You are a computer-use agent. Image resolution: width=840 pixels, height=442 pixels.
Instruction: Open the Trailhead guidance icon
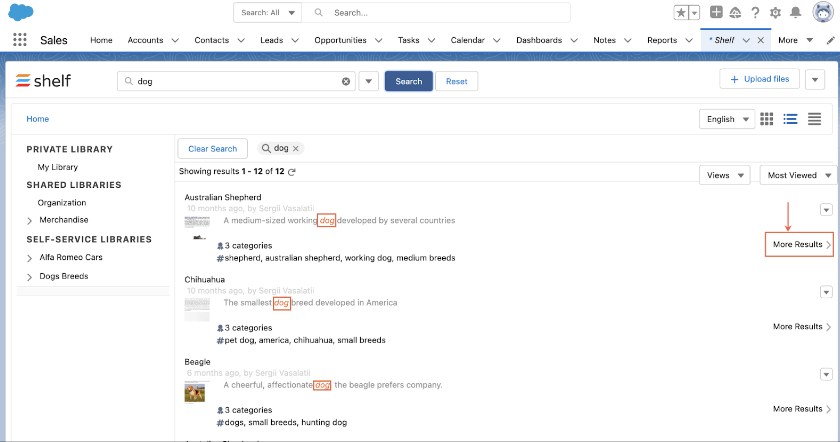(736, 12)
